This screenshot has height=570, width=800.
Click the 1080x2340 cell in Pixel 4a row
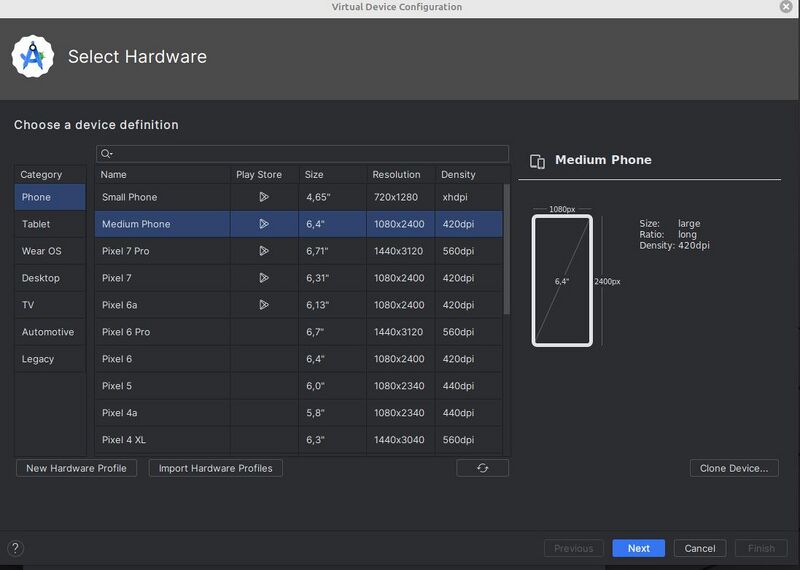point(399,413)
